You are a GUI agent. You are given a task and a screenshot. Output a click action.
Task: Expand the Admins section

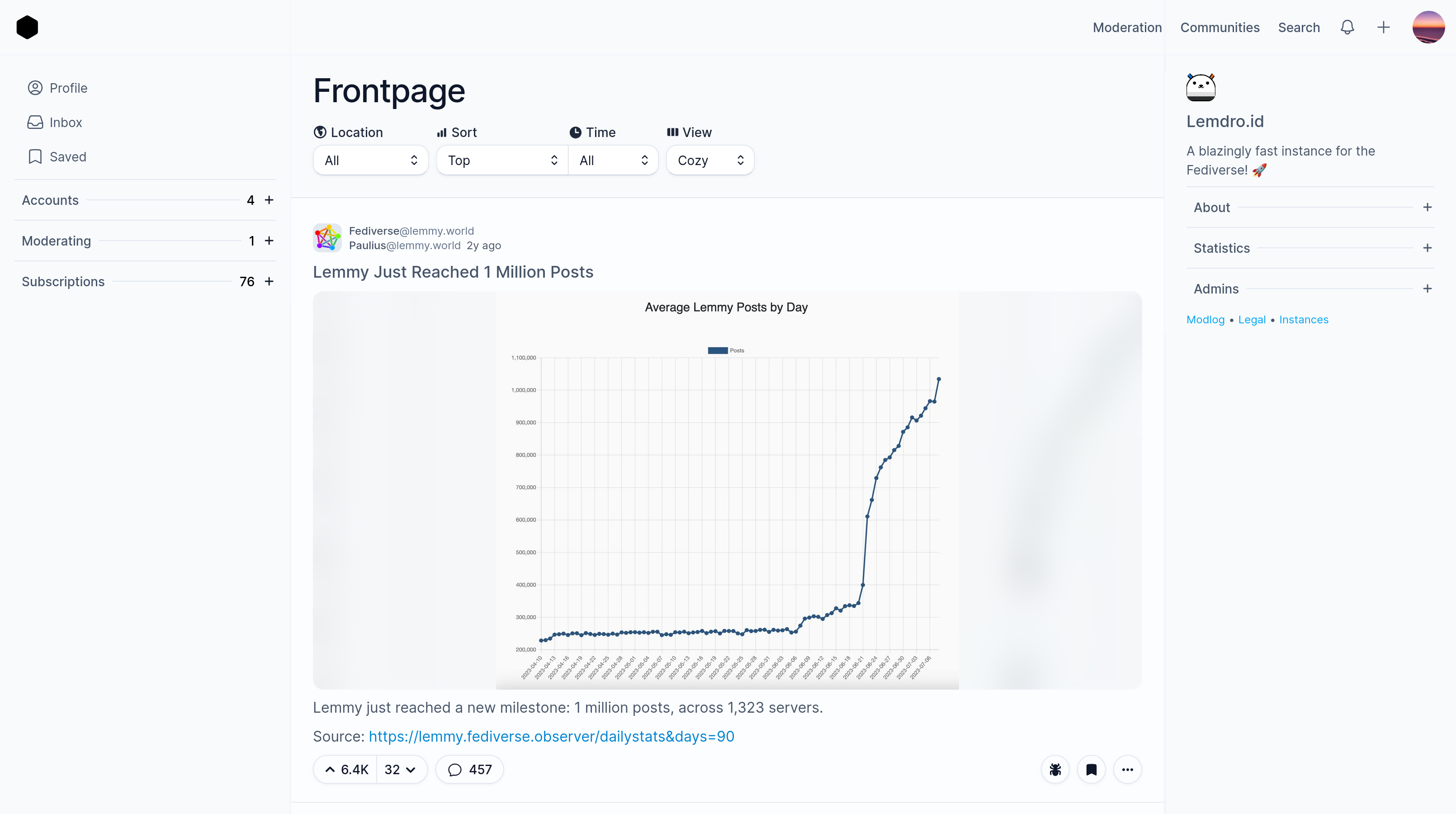[1310, 289]
